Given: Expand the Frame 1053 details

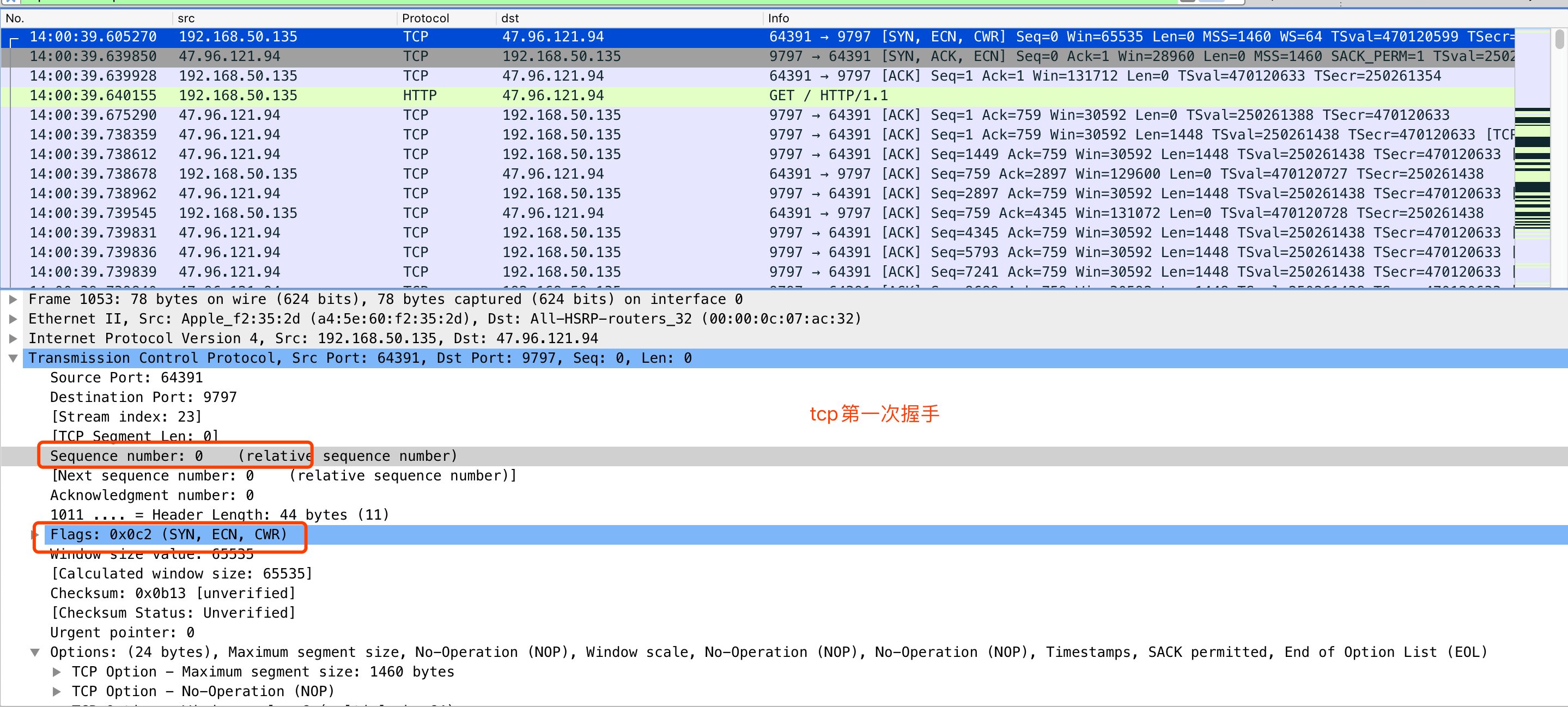Looking at the screenshot, I should (13, 300).
